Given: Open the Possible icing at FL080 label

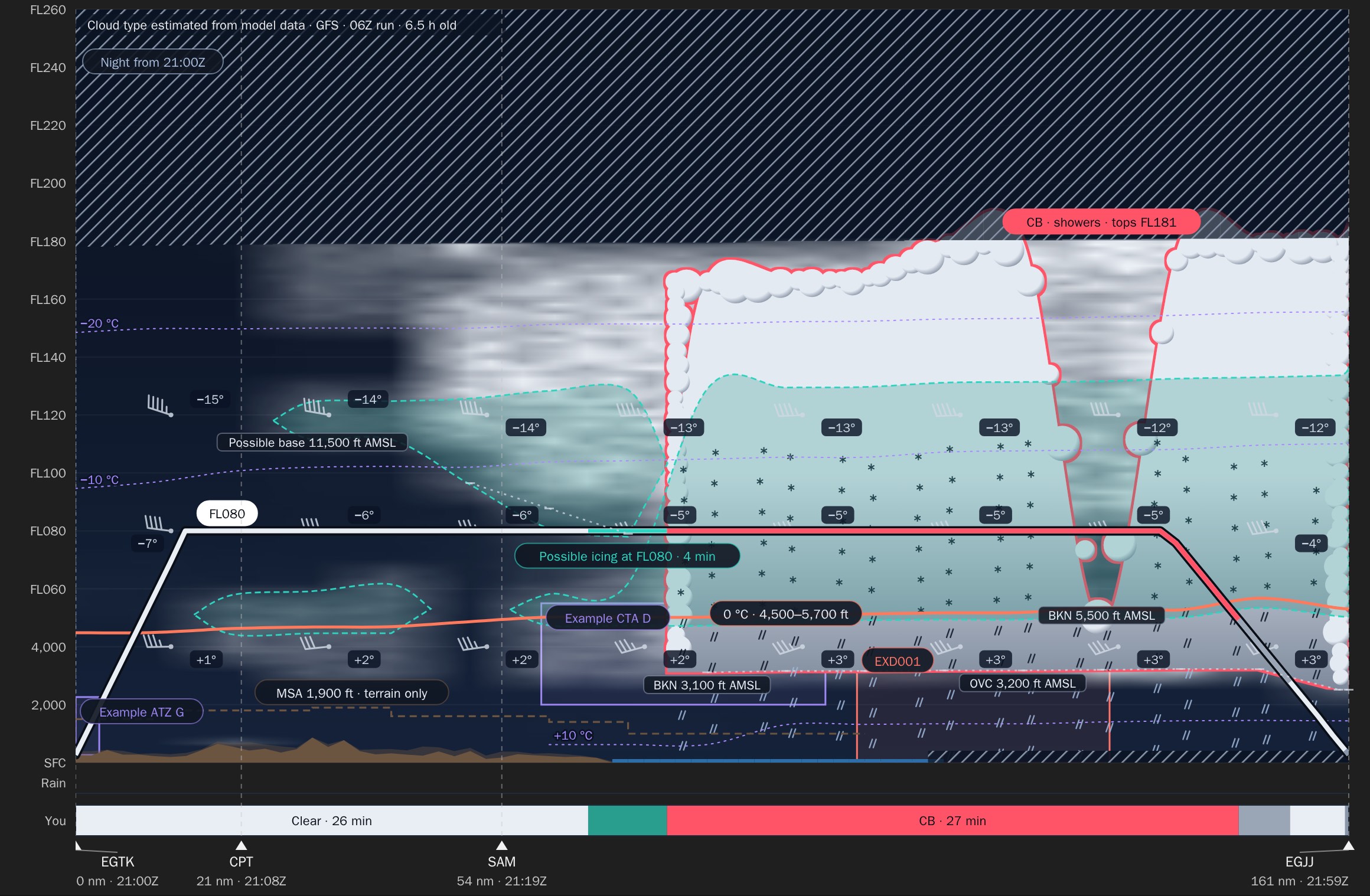Looking at the screenshot, I should point(627,557).
